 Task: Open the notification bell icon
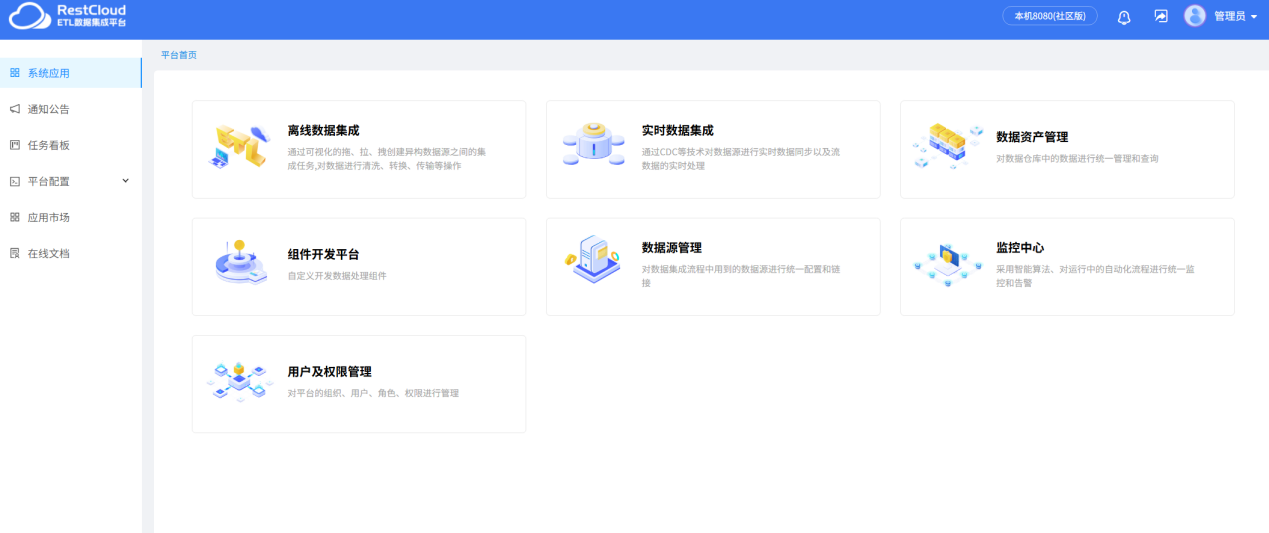tap(1124, 17)
